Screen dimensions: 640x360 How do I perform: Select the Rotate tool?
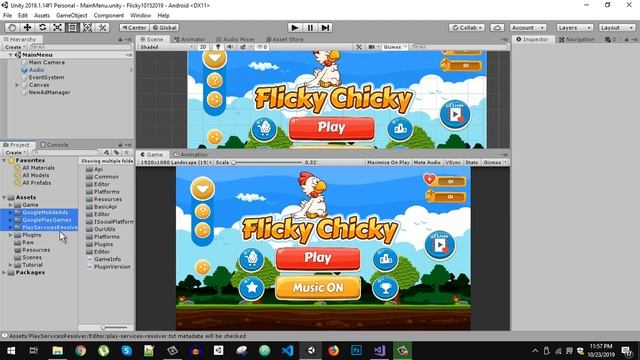[x=42, y=27]
